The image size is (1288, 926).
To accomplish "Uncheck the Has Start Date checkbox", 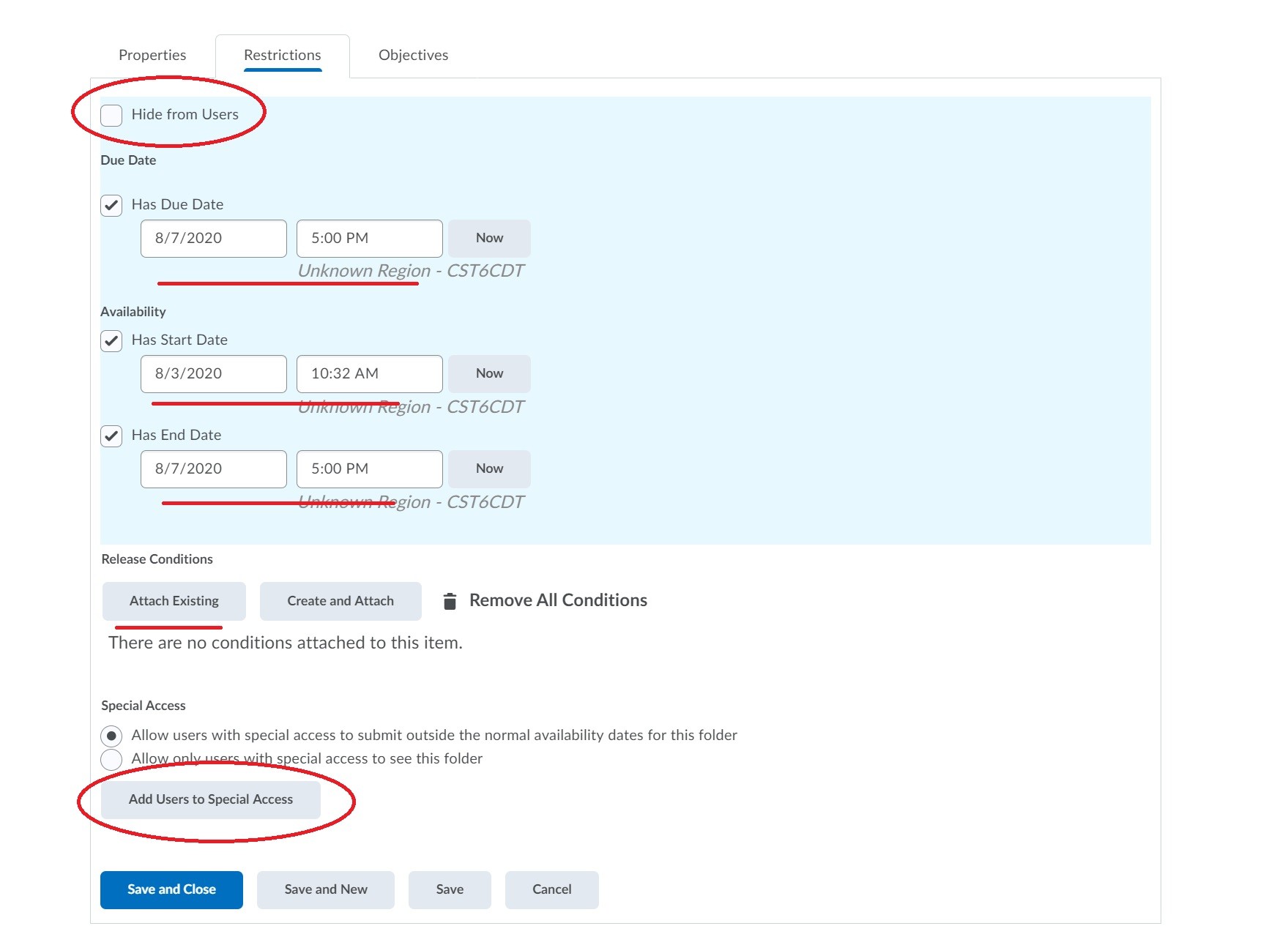I will 111,341.
